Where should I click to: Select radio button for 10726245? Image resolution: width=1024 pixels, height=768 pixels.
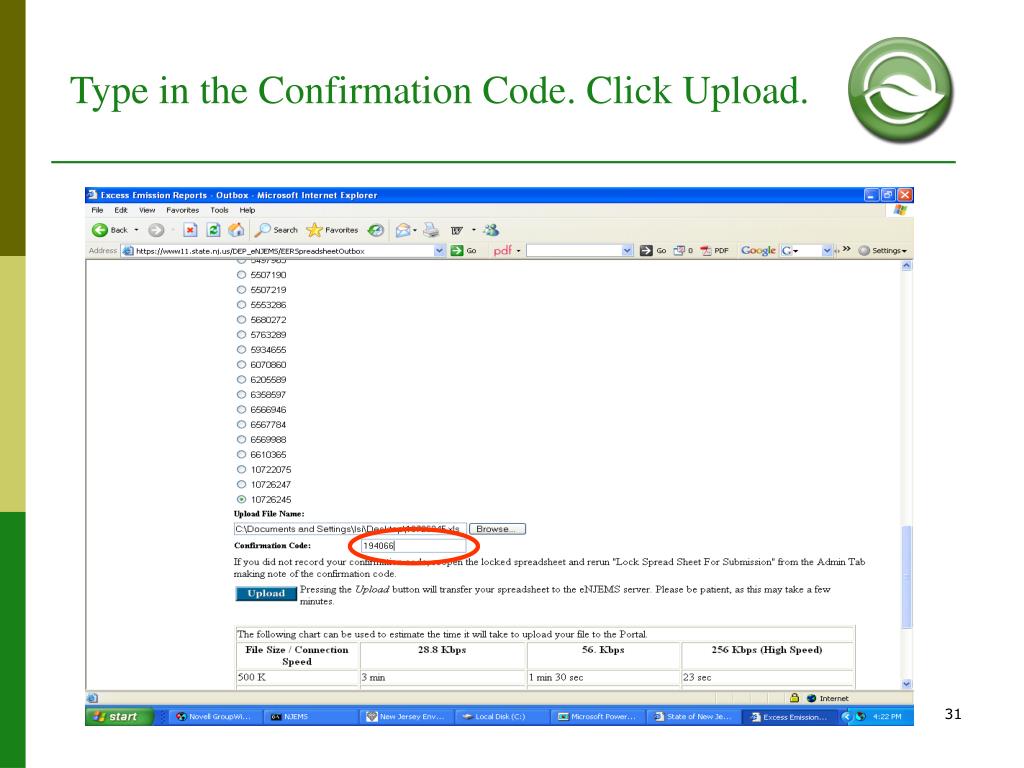tap(242, 500)
